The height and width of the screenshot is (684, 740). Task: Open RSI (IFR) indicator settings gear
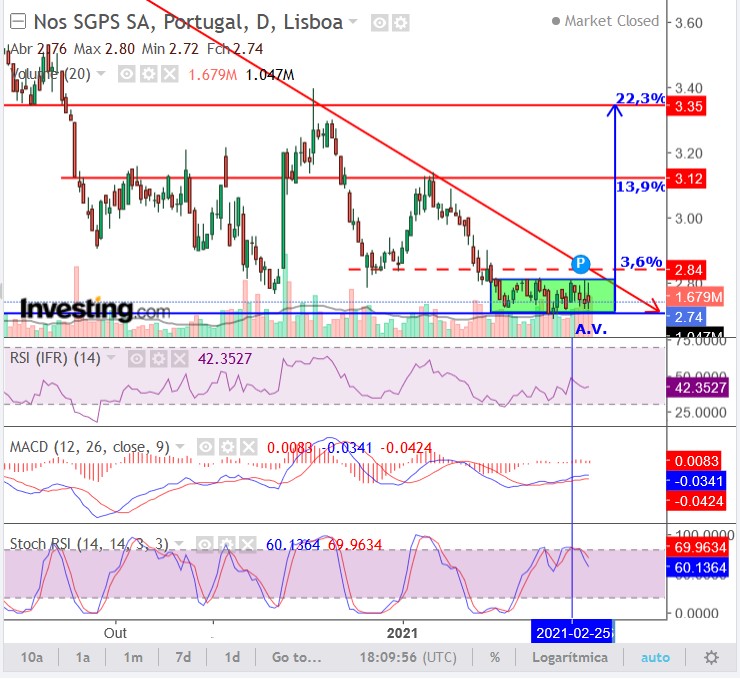(x=158, y=359)
